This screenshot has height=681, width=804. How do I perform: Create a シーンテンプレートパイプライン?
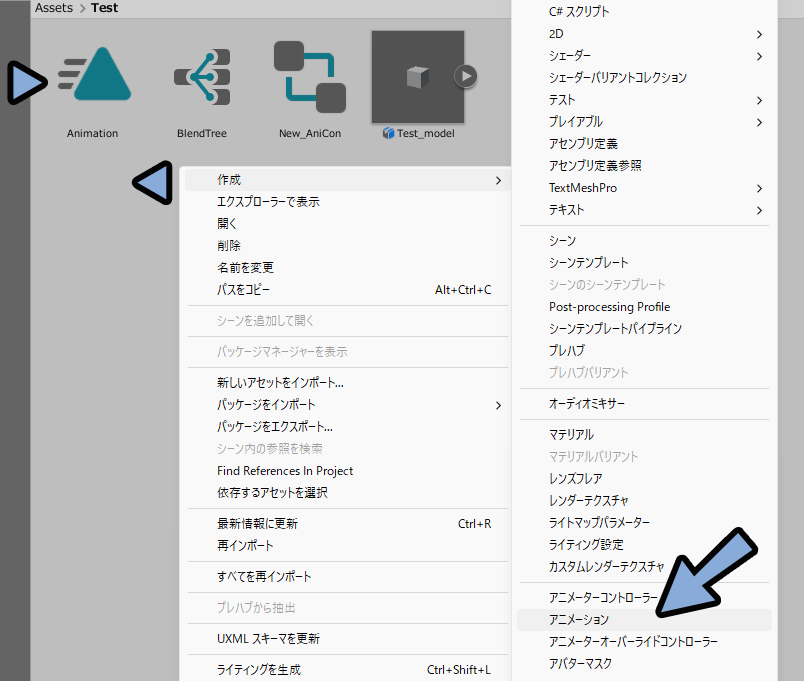(645, 329)
